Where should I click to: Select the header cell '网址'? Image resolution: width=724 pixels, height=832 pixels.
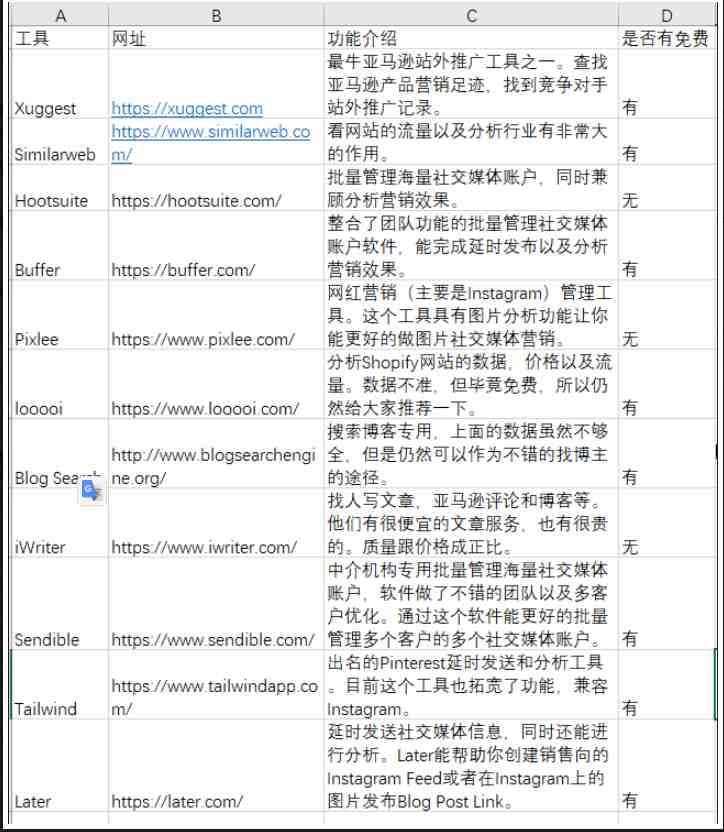coord(216,38)
